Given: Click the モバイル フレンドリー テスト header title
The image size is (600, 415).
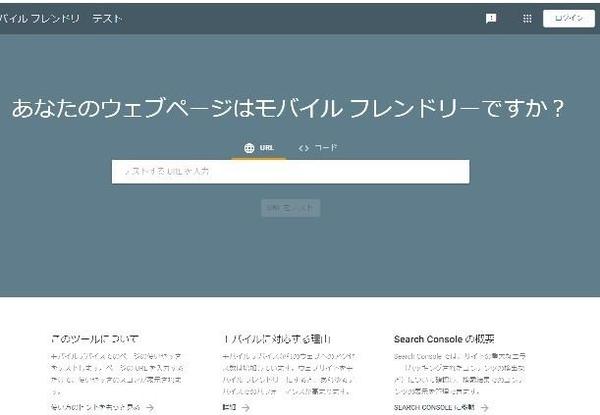Looking at the screenshot, I should pos(61,18).
